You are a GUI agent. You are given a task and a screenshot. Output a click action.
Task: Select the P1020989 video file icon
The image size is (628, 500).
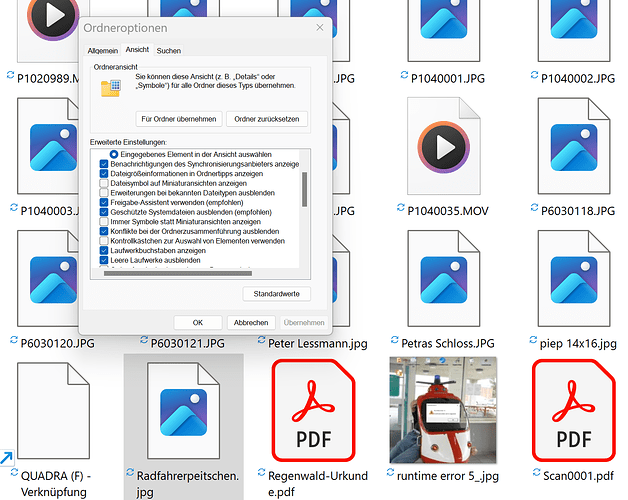click(x=47, y=30)
